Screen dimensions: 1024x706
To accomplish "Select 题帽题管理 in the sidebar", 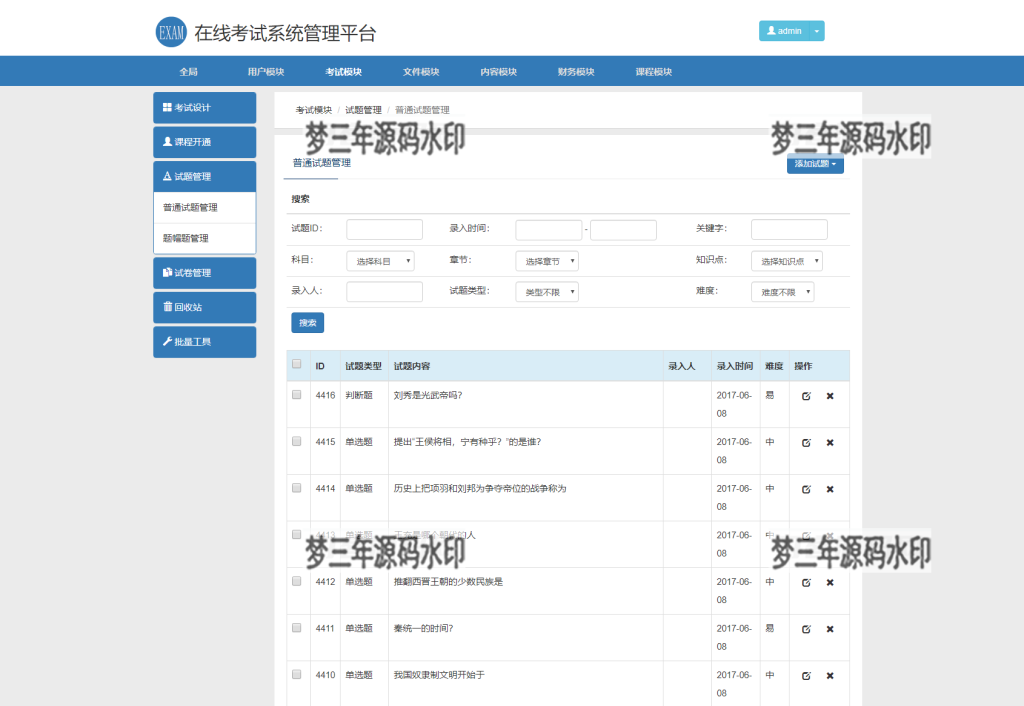I will [x=204, y=238].
